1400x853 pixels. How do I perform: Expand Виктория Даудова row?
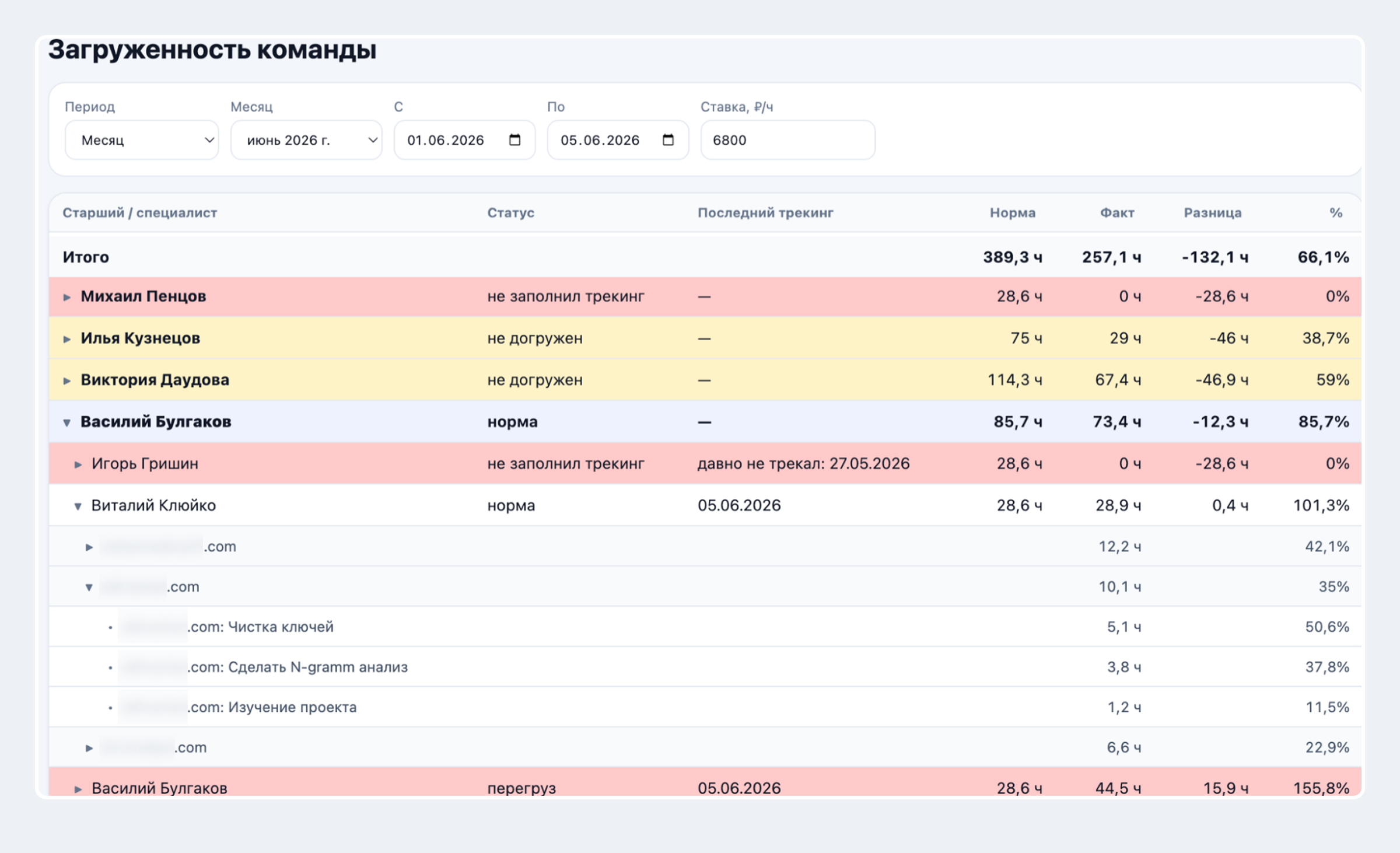(x=67, y=381)
